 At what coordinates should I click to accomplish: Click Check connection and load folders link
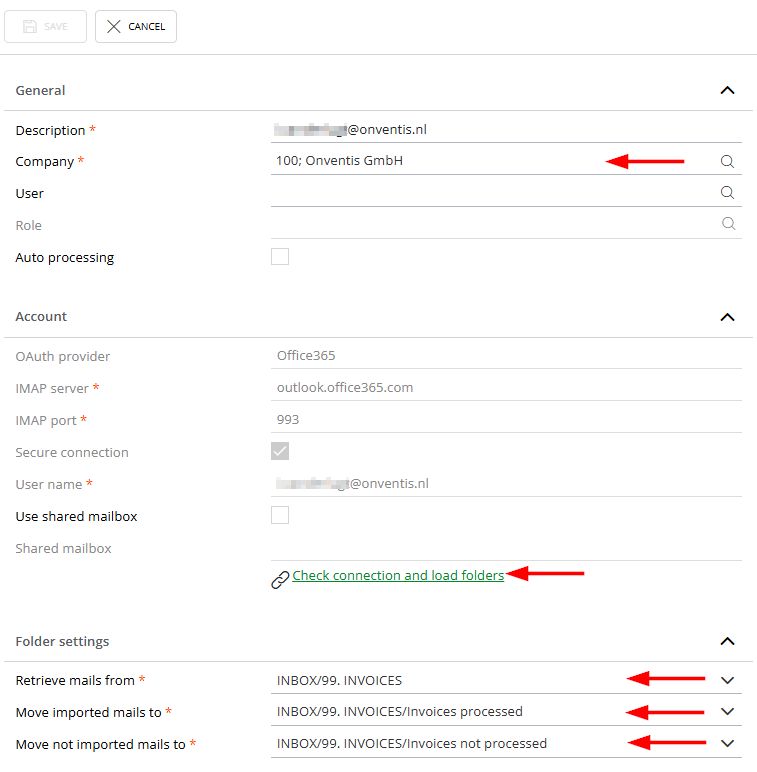(398, 576)
